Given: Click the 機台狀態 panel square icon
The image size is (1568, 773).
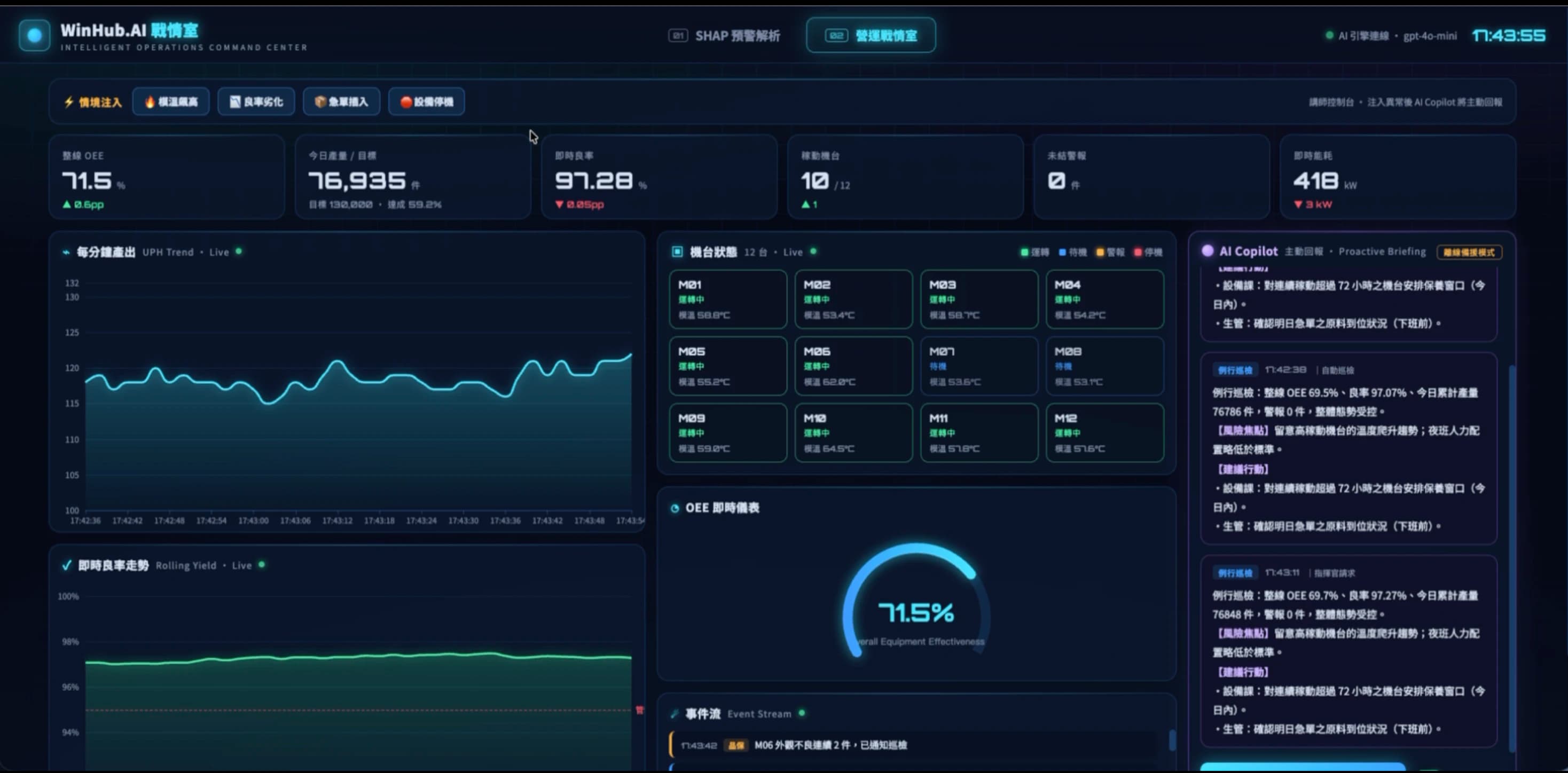Looking at the screenshot, I should (x=677, y=252).
